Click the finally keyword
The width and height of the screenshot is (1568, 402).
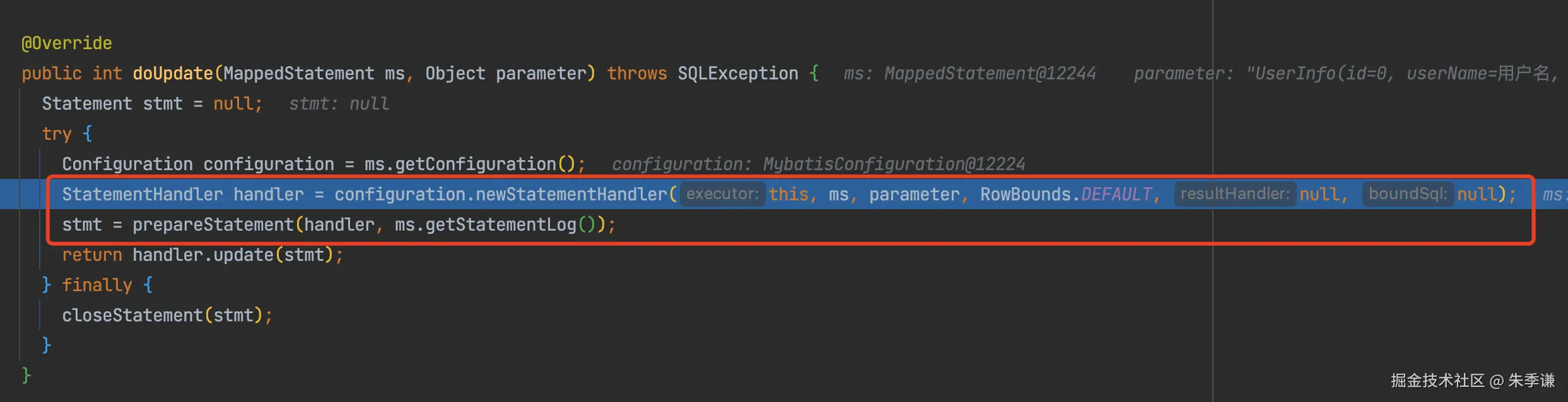pyautogui.click(x=97, y=285)
